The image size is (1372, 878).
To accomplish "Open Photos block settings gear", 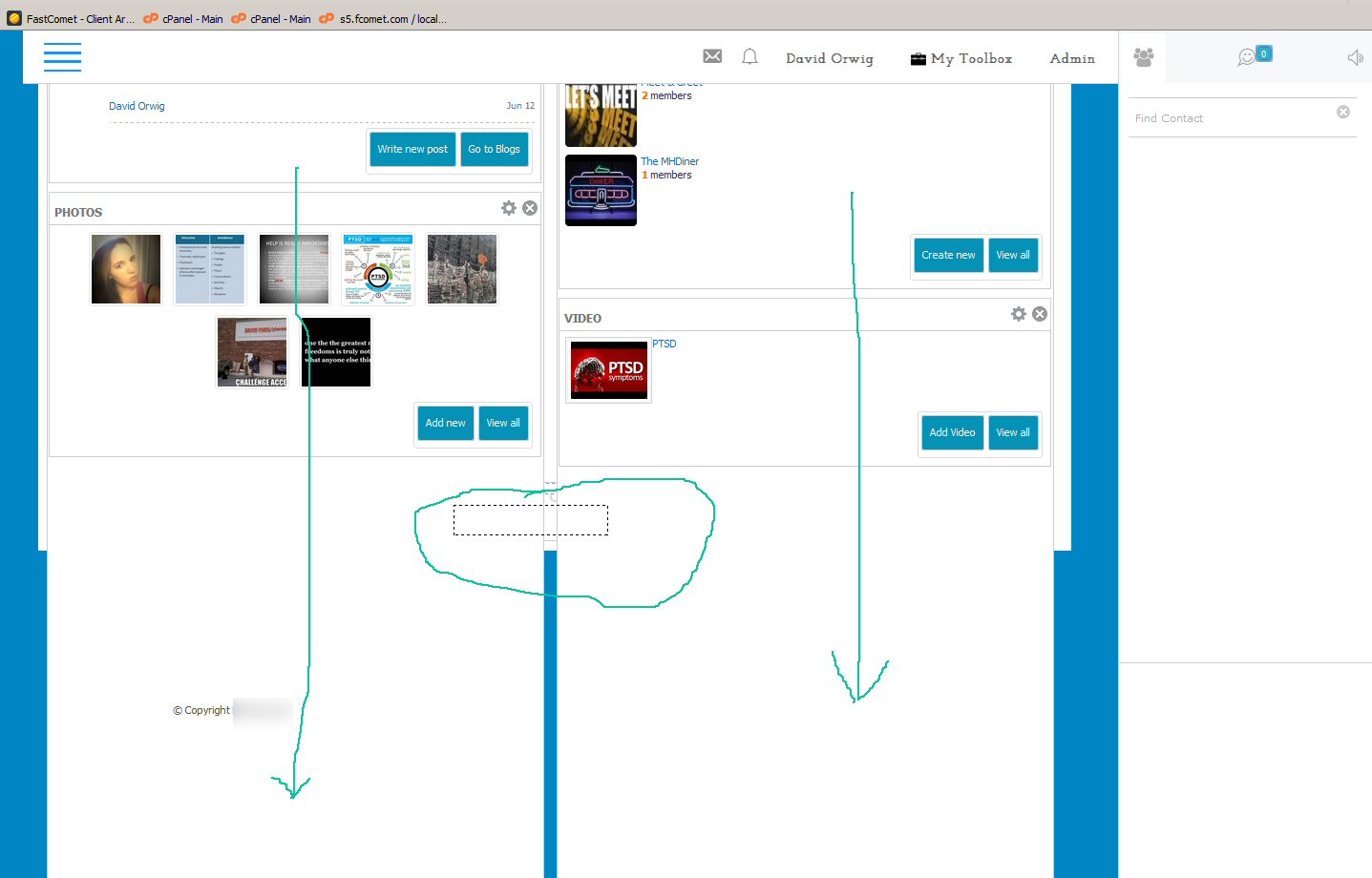I will pos(509,208).
